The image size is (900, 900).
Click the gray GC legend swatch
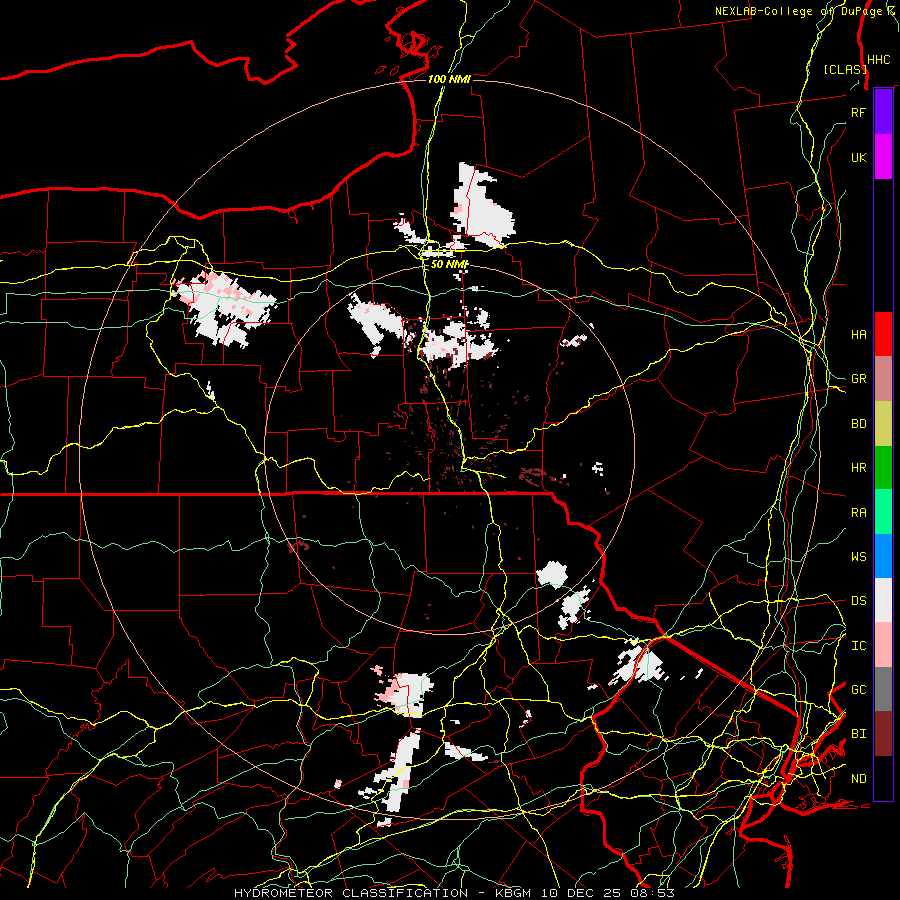pos(883,689)
